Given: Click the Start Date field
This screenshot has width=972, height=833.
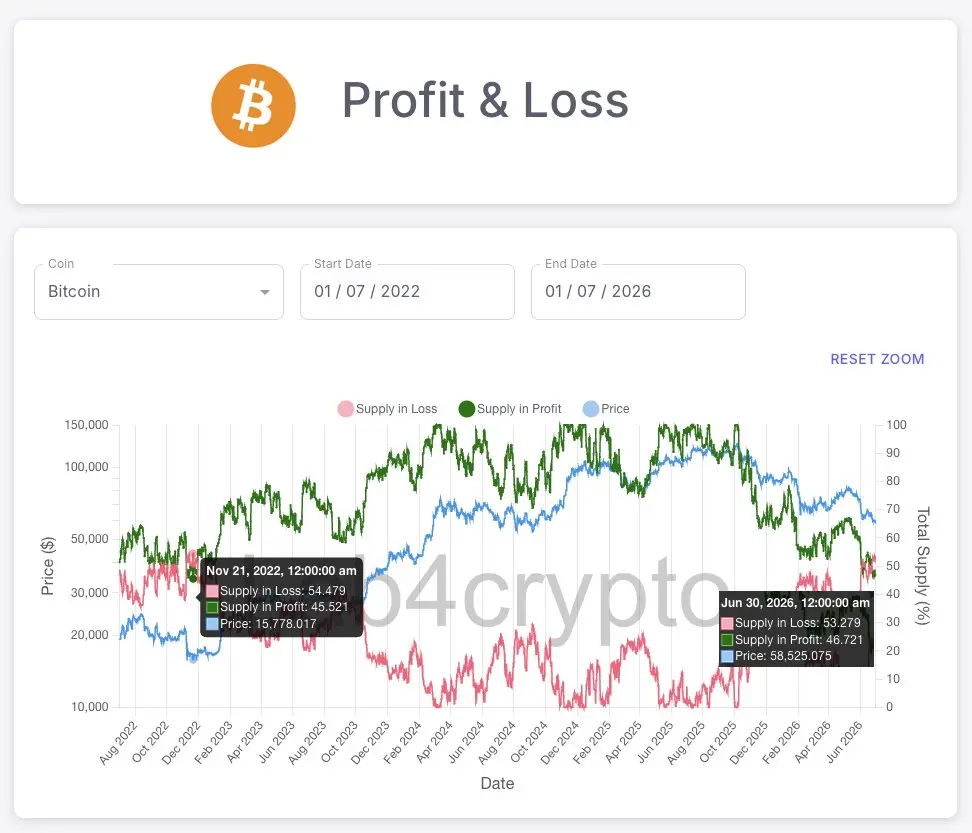Looking at the screenshot, I should click(x=407, y=292).
